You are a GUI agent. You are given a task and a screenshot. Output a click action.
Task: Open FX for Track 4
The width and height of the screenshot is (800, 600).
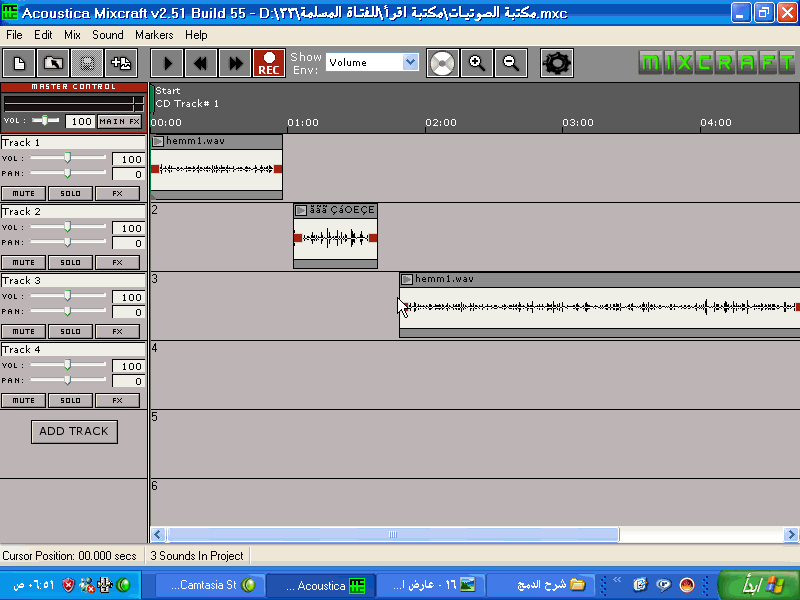point(117,401)
